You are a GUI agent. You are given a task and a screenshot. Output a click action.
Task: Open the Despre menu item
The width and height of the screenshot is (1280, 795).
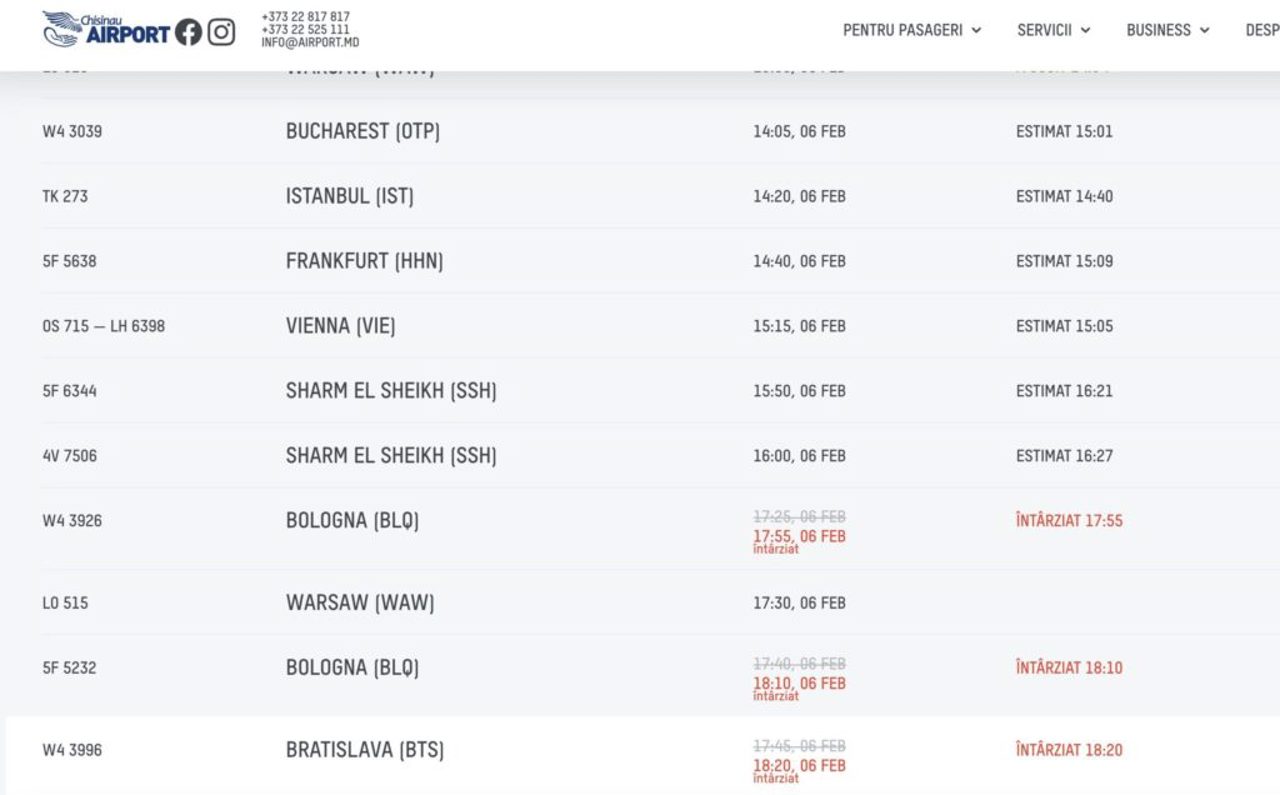click(x=1261, y=30)
